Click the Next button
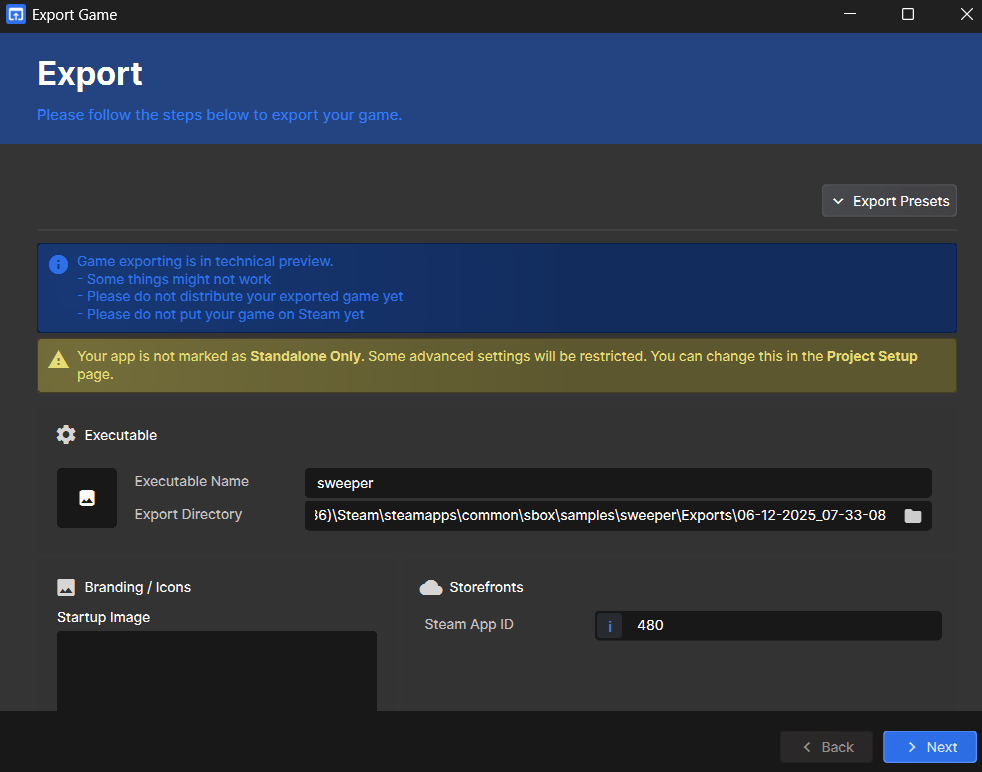This screenshot has height=772, width=982. pos(929,747)
